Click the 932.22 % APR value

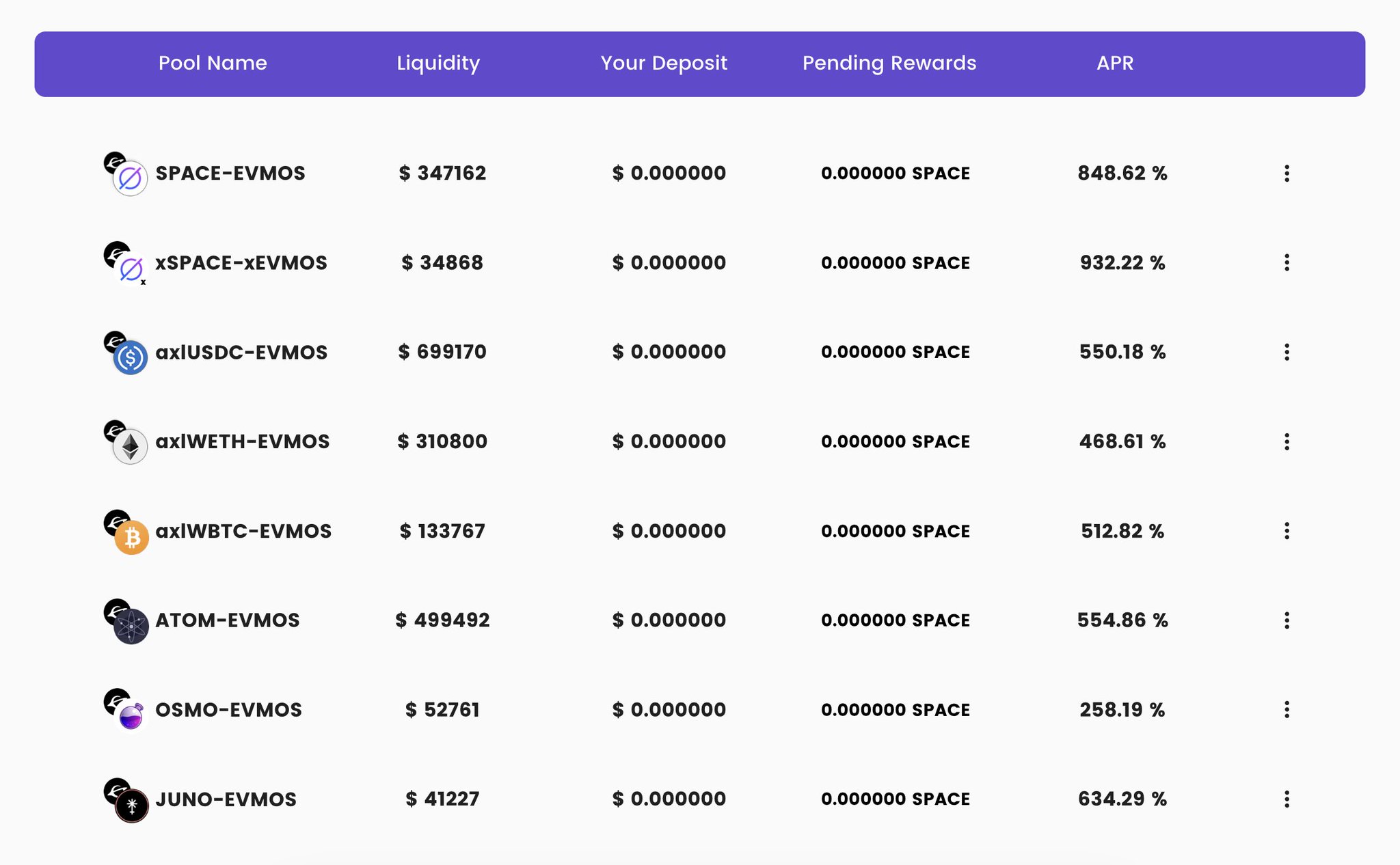1122,263
